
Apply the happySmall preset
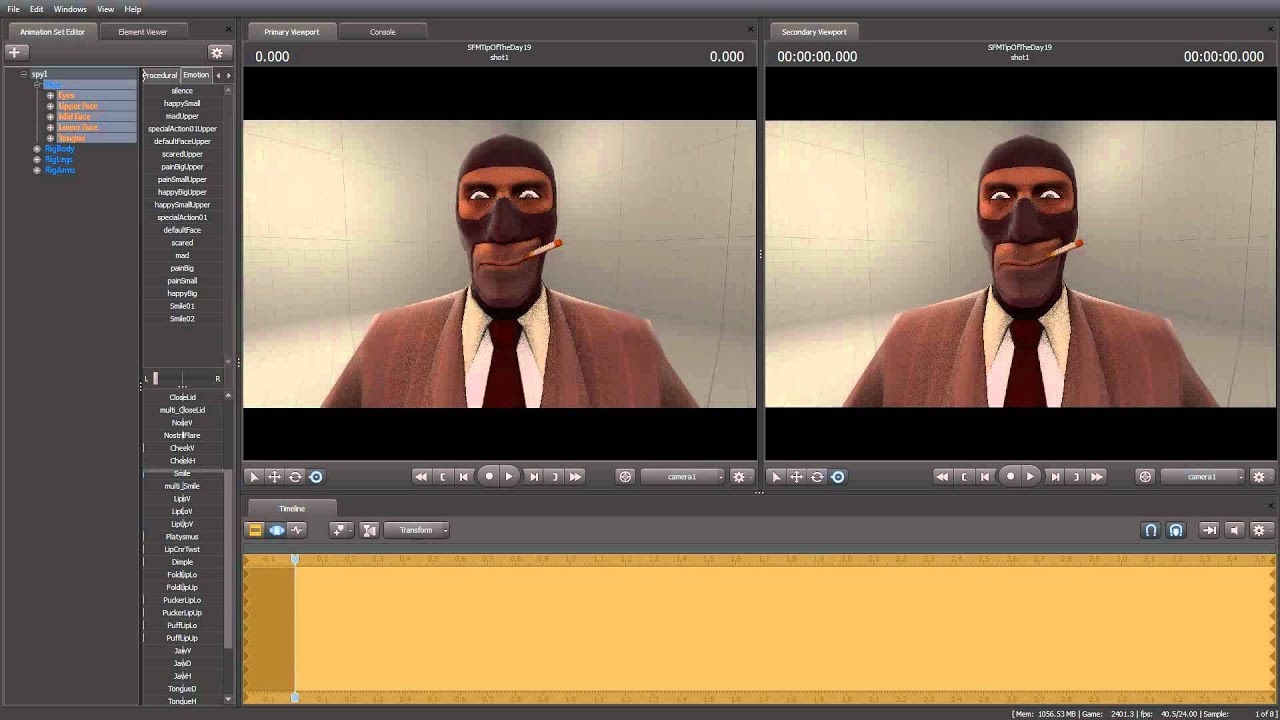tap(182, 103)
